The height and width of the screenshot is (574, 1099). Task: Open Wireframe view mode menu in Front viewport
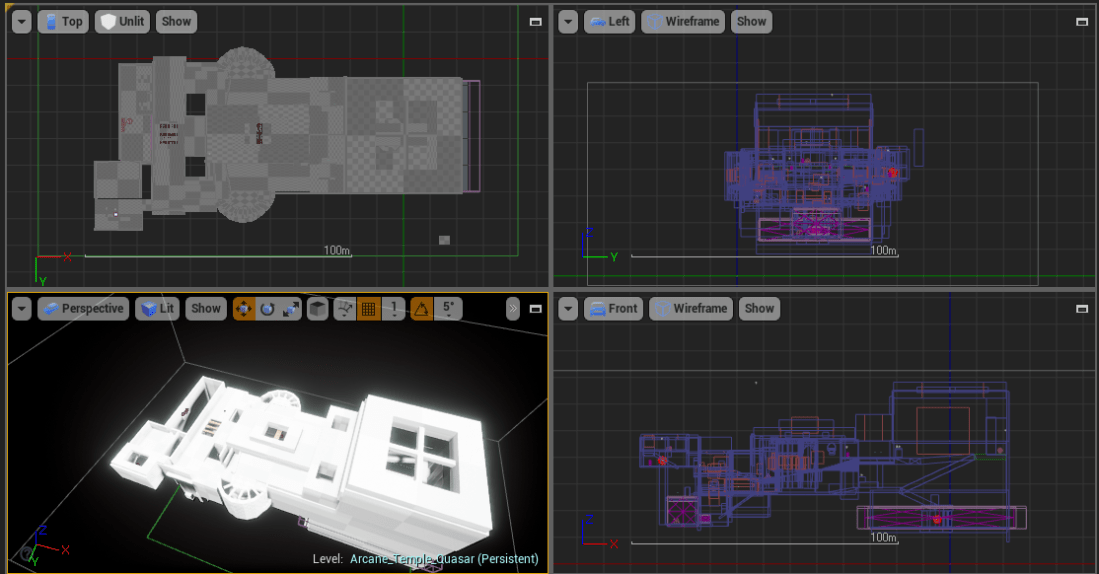coord(691,308)
